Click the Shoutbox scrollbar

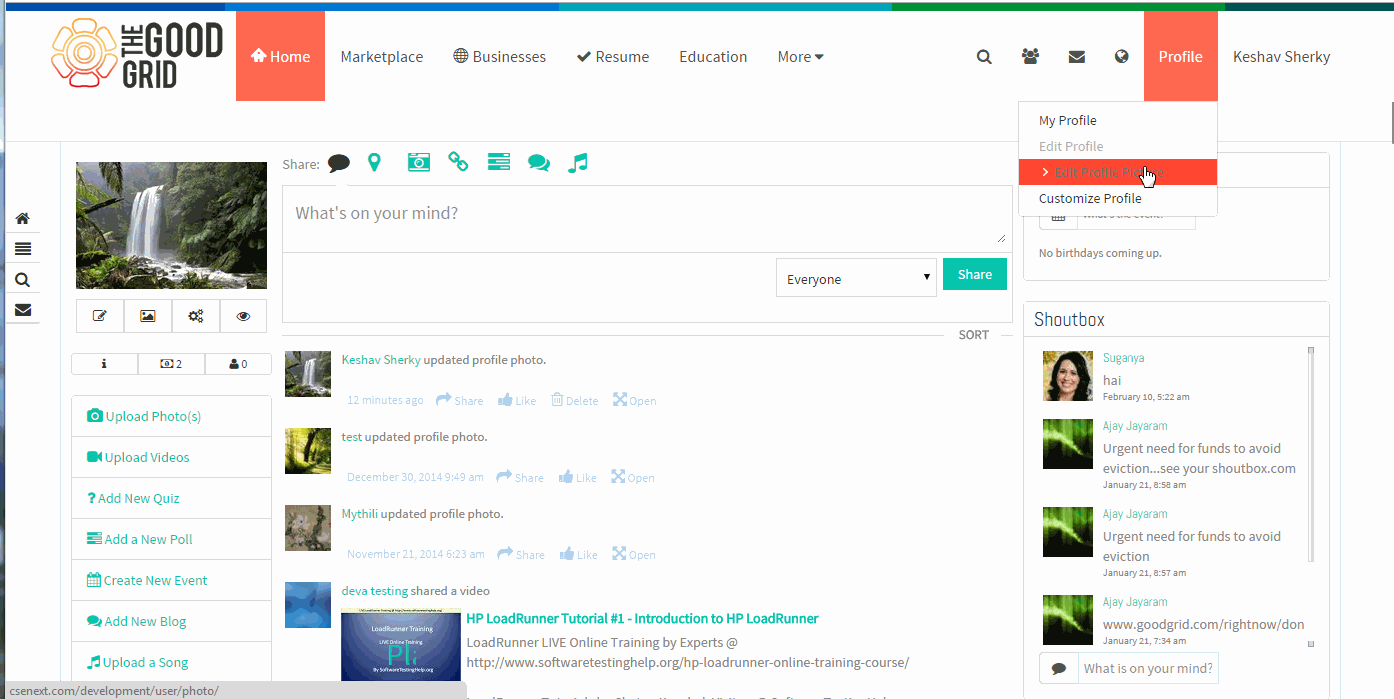point(1311,455)
